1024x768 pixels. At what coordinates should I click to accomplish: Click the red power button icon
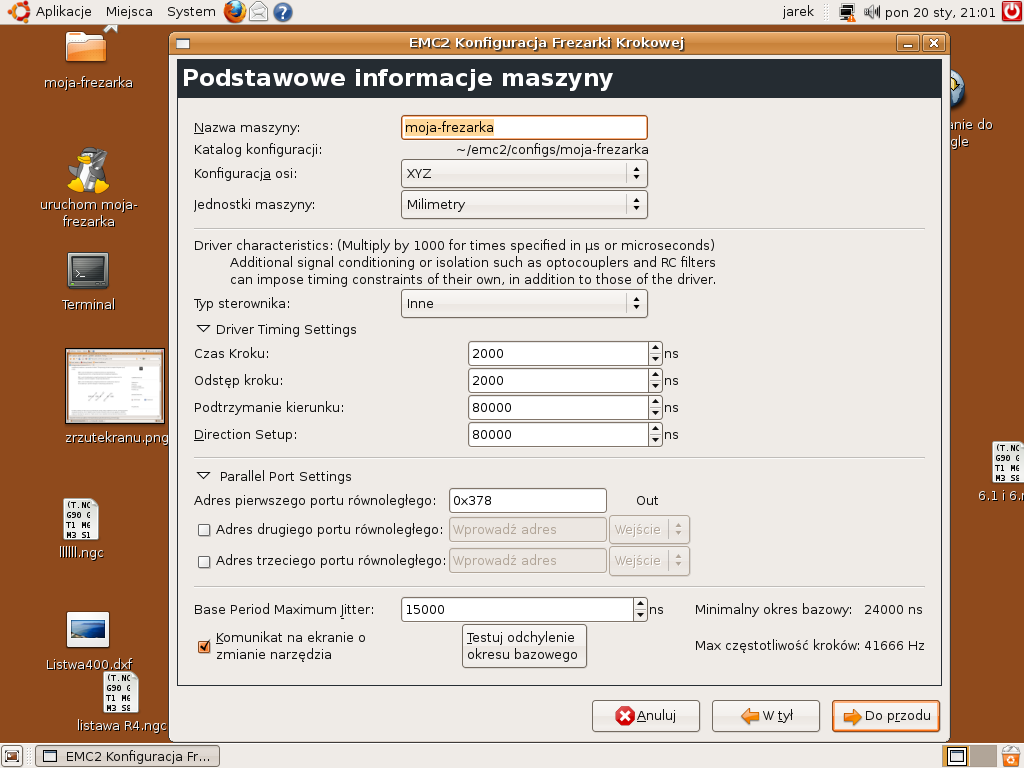pos(1012,12)
